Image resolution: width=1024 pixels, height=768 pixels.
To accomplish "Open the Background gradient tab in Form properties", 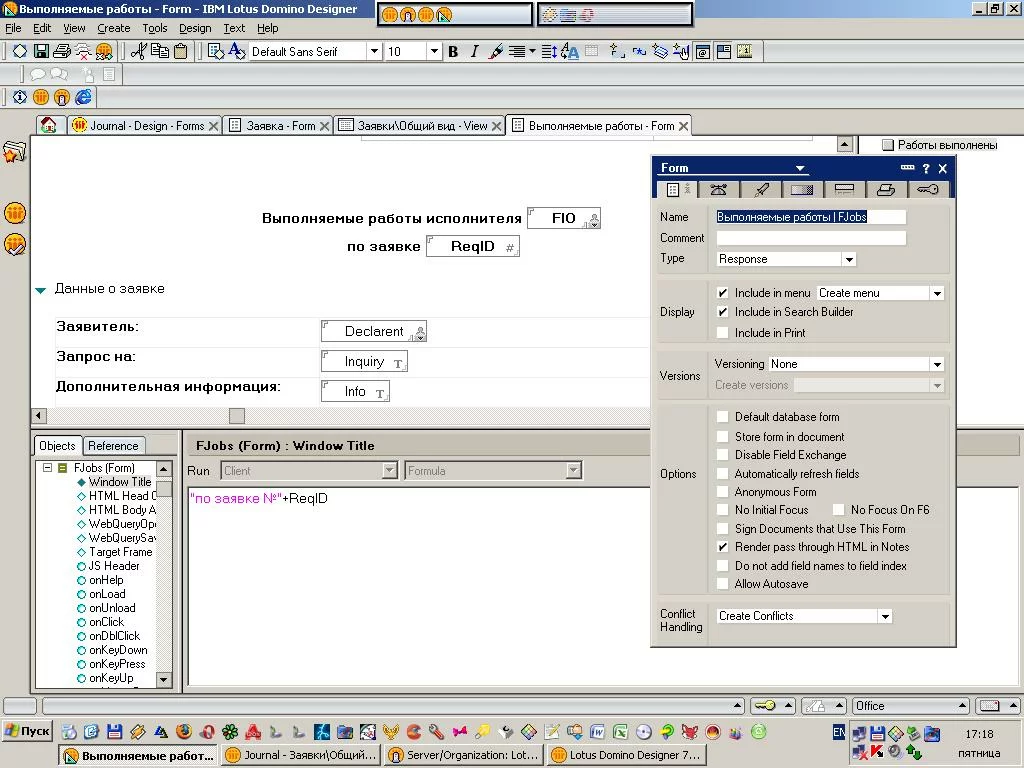I will (x=801, y=189).
